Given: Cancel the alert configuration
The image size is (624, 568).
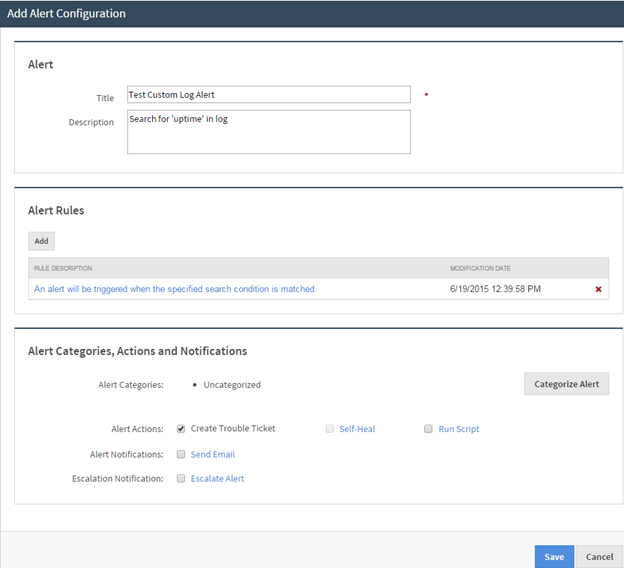Looking at the screenshot, I should 599,556.
